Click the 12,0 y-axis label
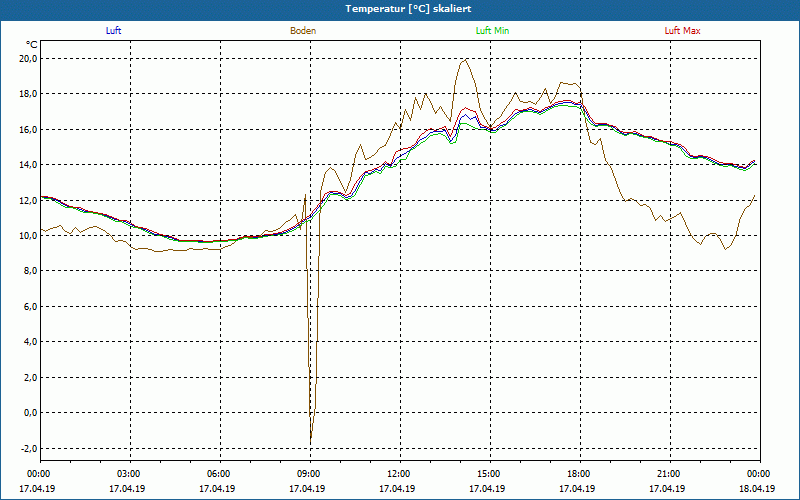 click(29, 201)
